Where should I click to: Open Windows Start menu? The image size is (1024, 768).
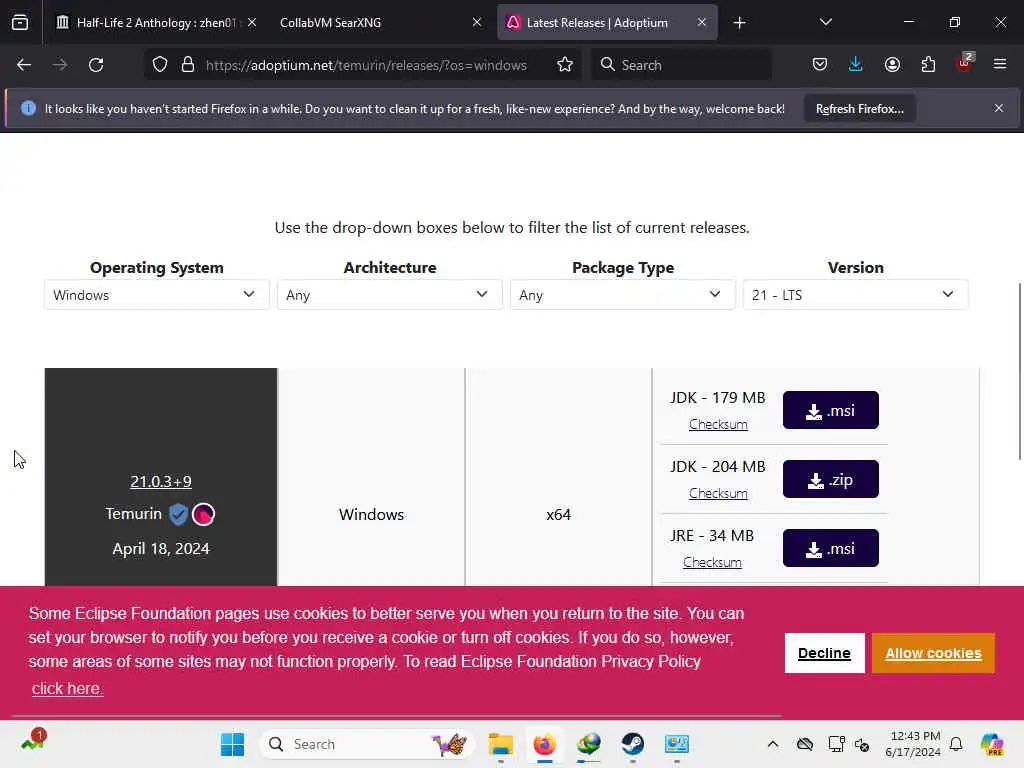pos(232,744)
